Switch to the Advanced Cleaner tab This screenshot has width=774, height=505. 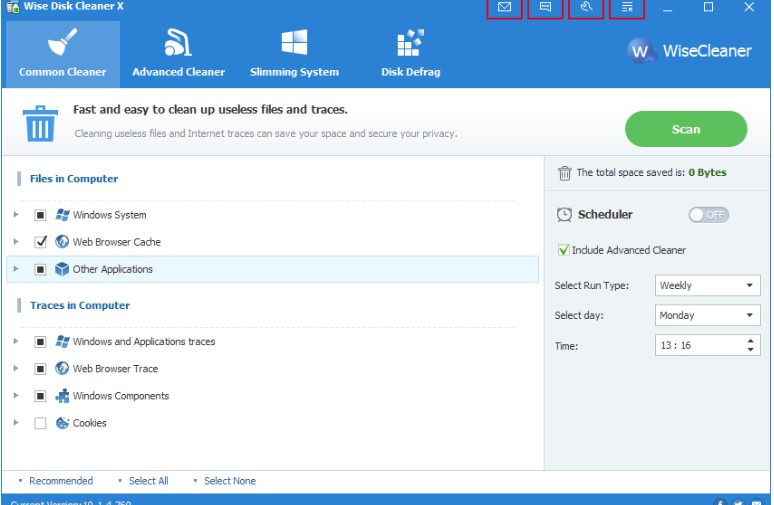click(178, 54)
